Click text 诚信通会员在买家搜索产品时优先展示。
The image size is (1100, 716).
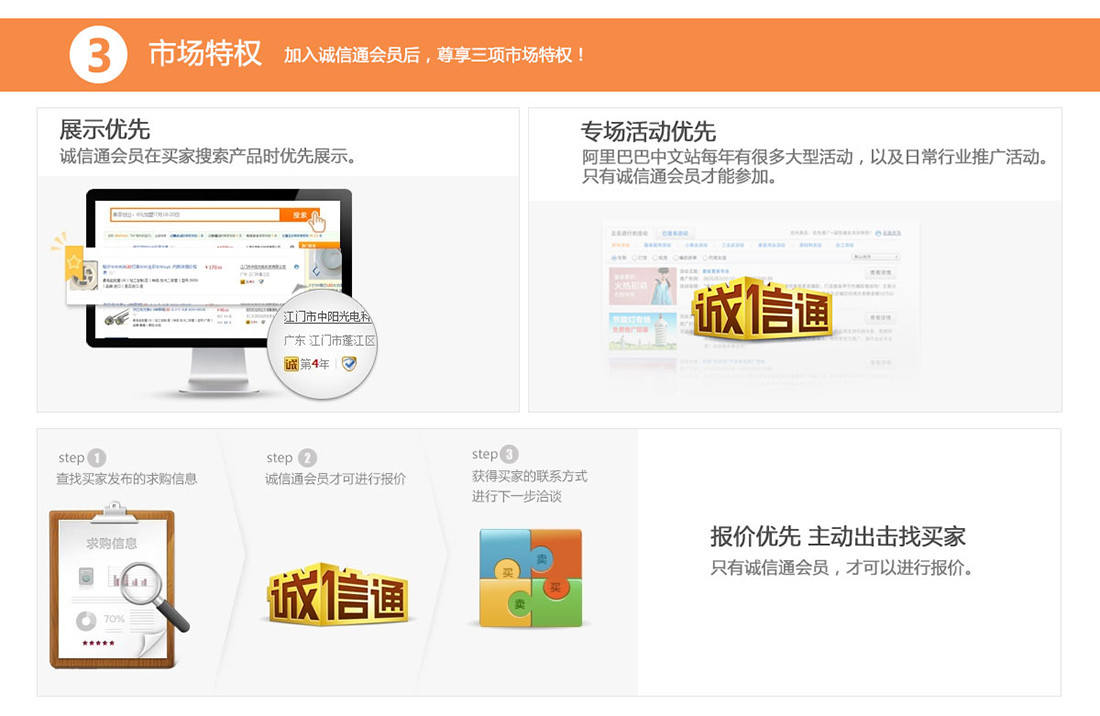pos(208,156)
